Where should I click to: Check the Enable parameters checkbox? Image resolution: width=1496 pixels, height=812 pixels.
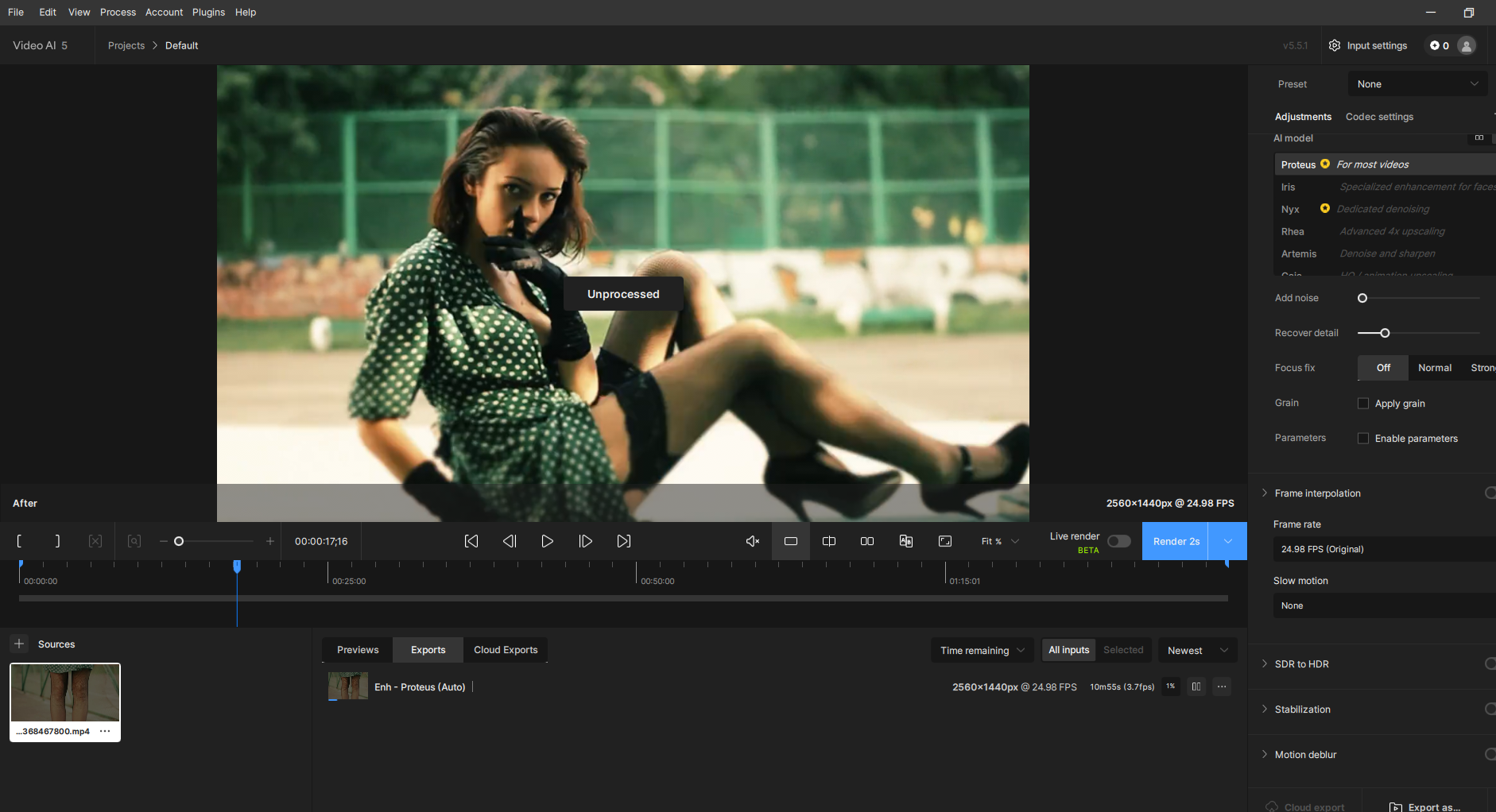click(x=1363, y=439)
